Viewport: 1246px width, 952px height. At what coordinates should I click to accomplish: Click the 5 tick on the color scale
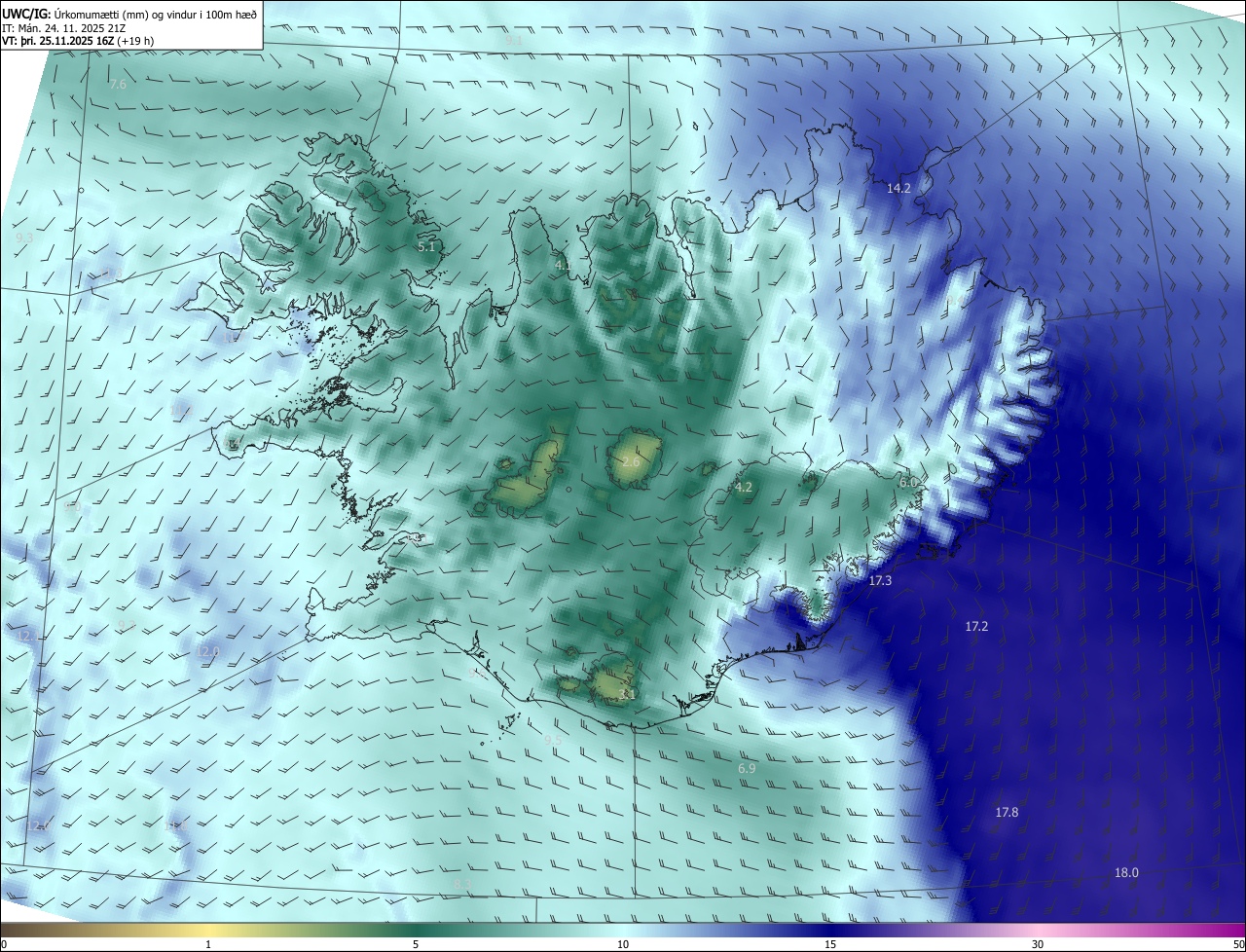point(416,944)
